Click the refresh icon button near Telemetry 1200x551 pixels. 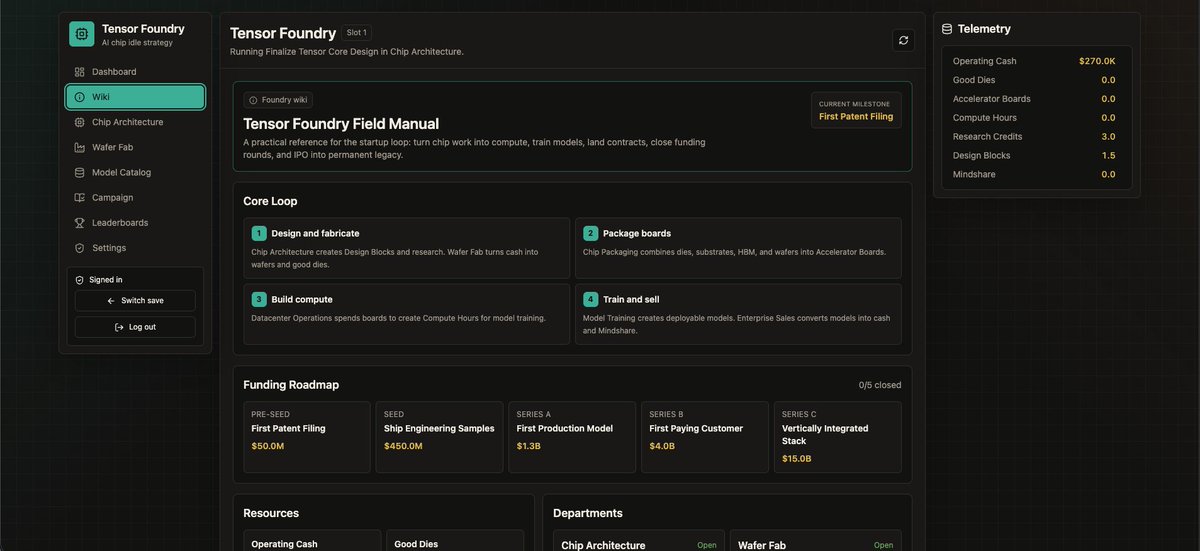pyautogui.click(x=904, y=40)
